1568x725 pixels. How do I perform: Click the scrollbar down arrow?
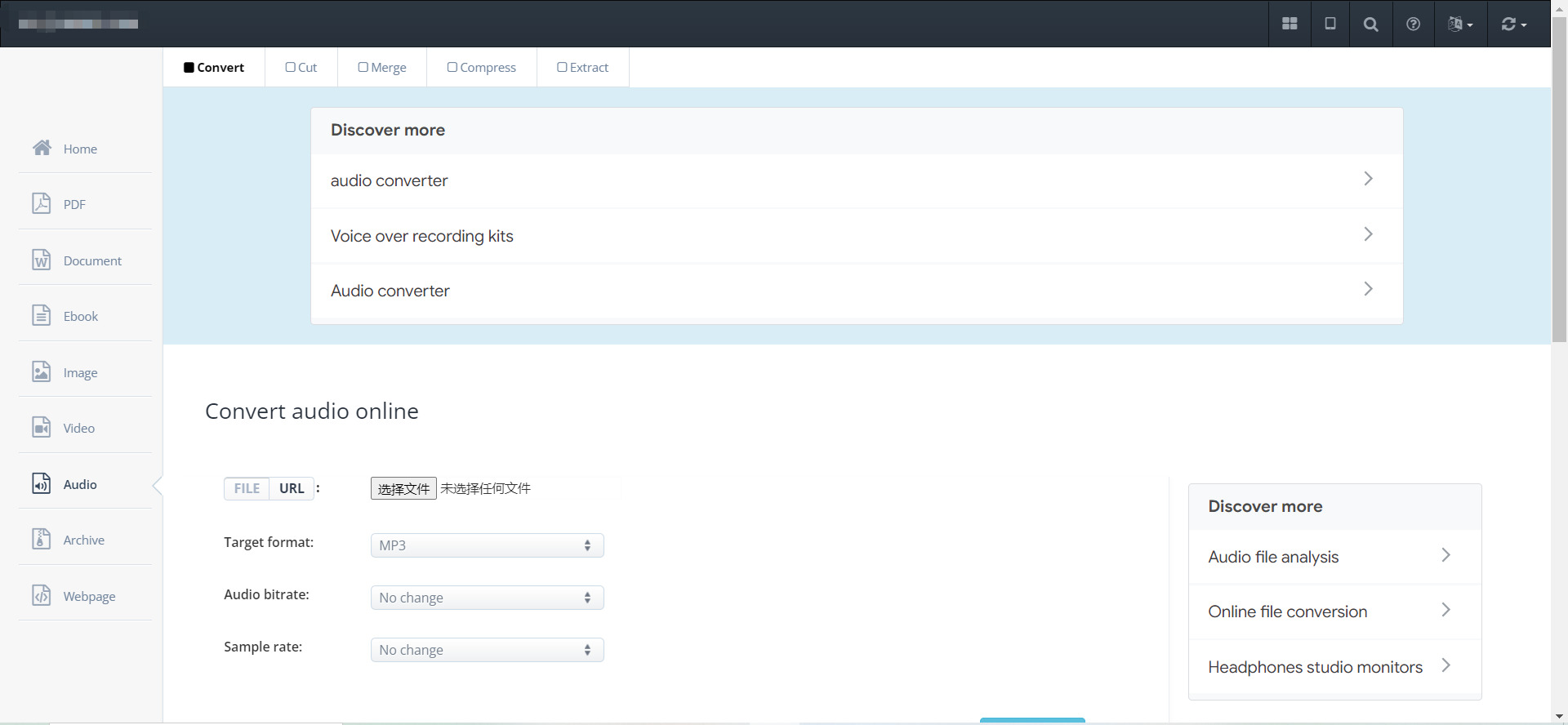pos(1559,717)
